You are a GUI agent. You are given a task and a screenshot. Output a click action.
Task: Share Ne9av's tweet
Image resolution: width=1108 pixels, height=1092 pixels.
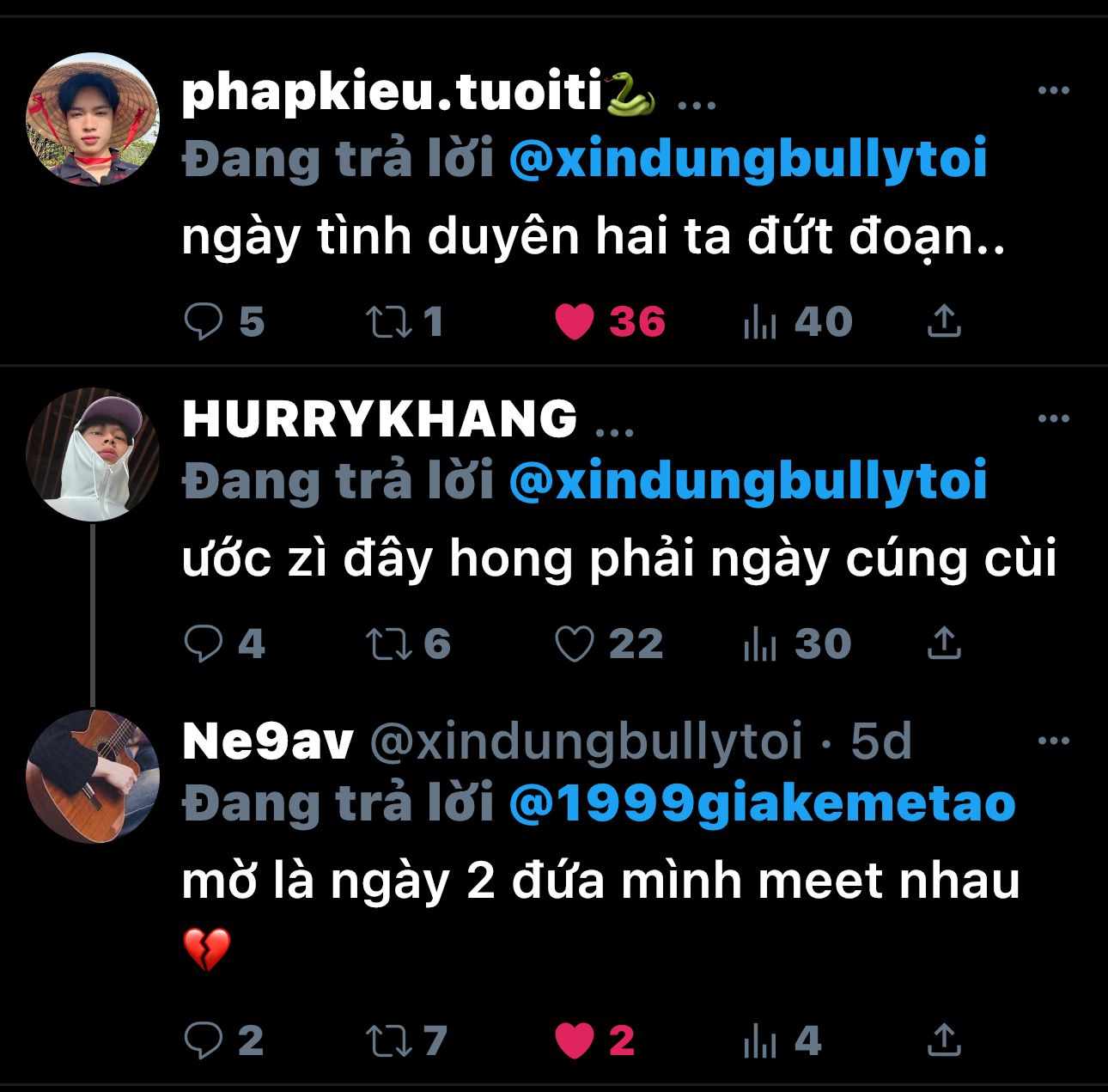(x=944, y=1040)
